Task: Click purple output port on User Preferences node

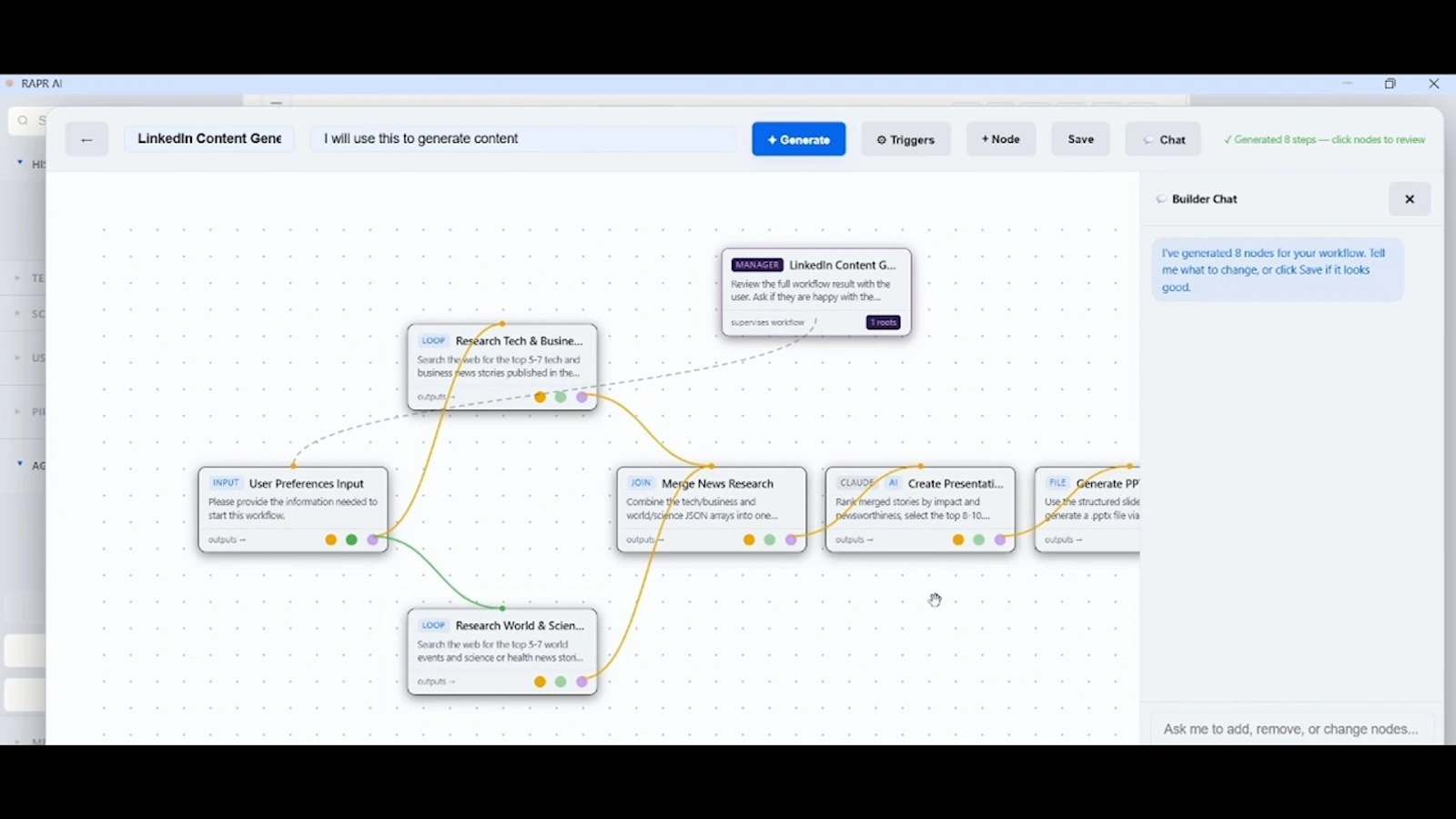Action: (x=372, y=540)
